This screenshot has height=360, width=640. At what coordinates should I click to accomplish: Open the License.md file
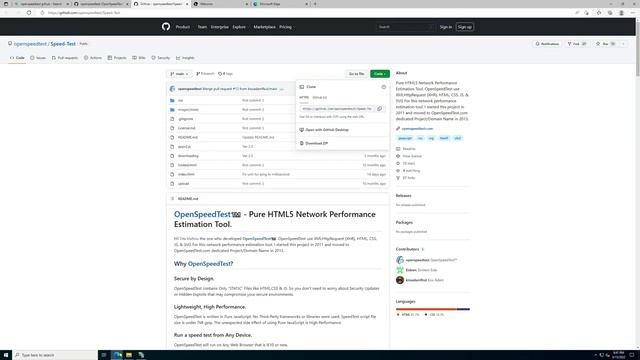(x=187, y=128)
